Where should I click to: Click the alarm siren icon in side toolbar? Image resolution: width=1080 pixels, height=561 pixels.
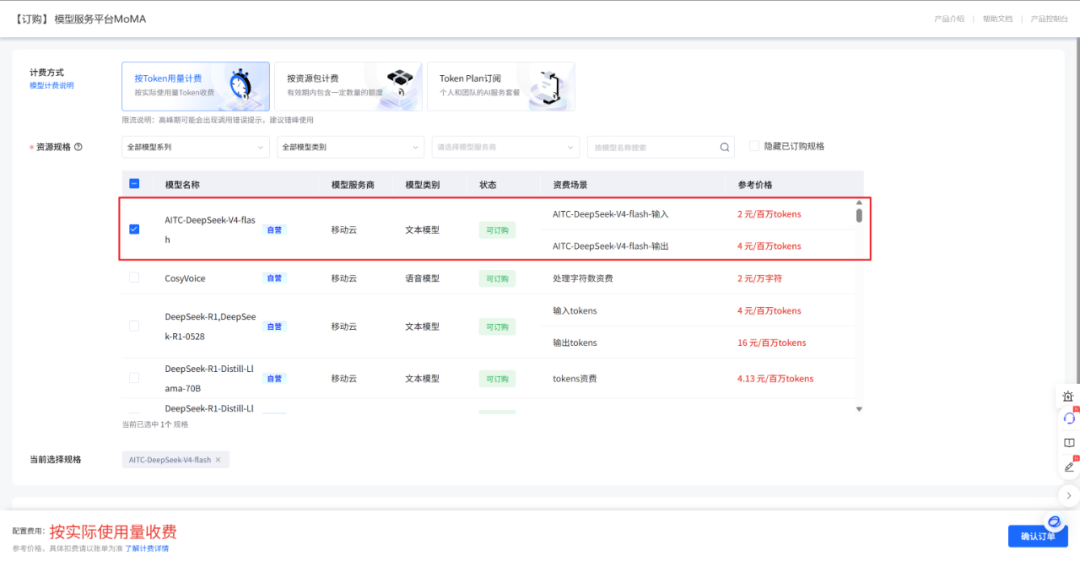click(x=1068, y=396)
